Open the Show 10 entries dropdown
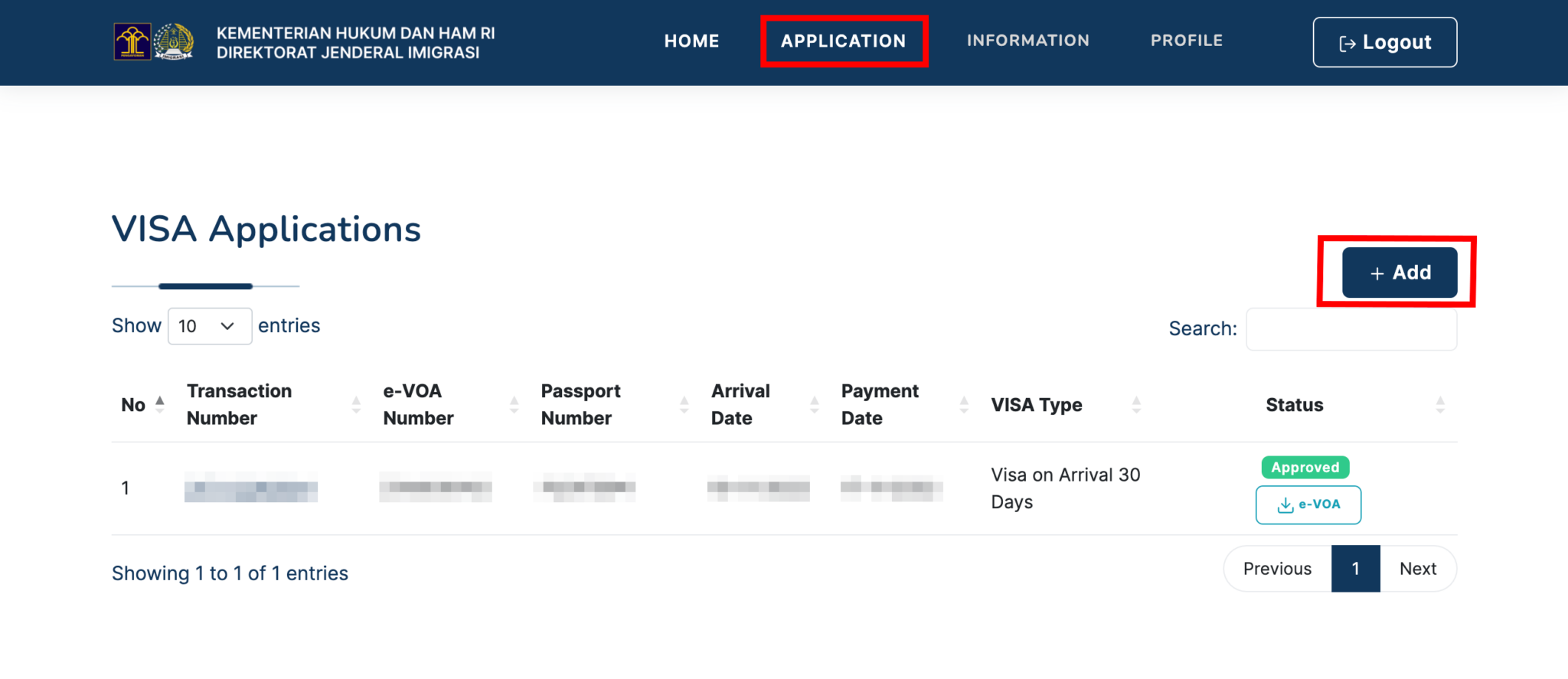The width and height of the screenshot is (1568, 679). [x=210, y=326]
